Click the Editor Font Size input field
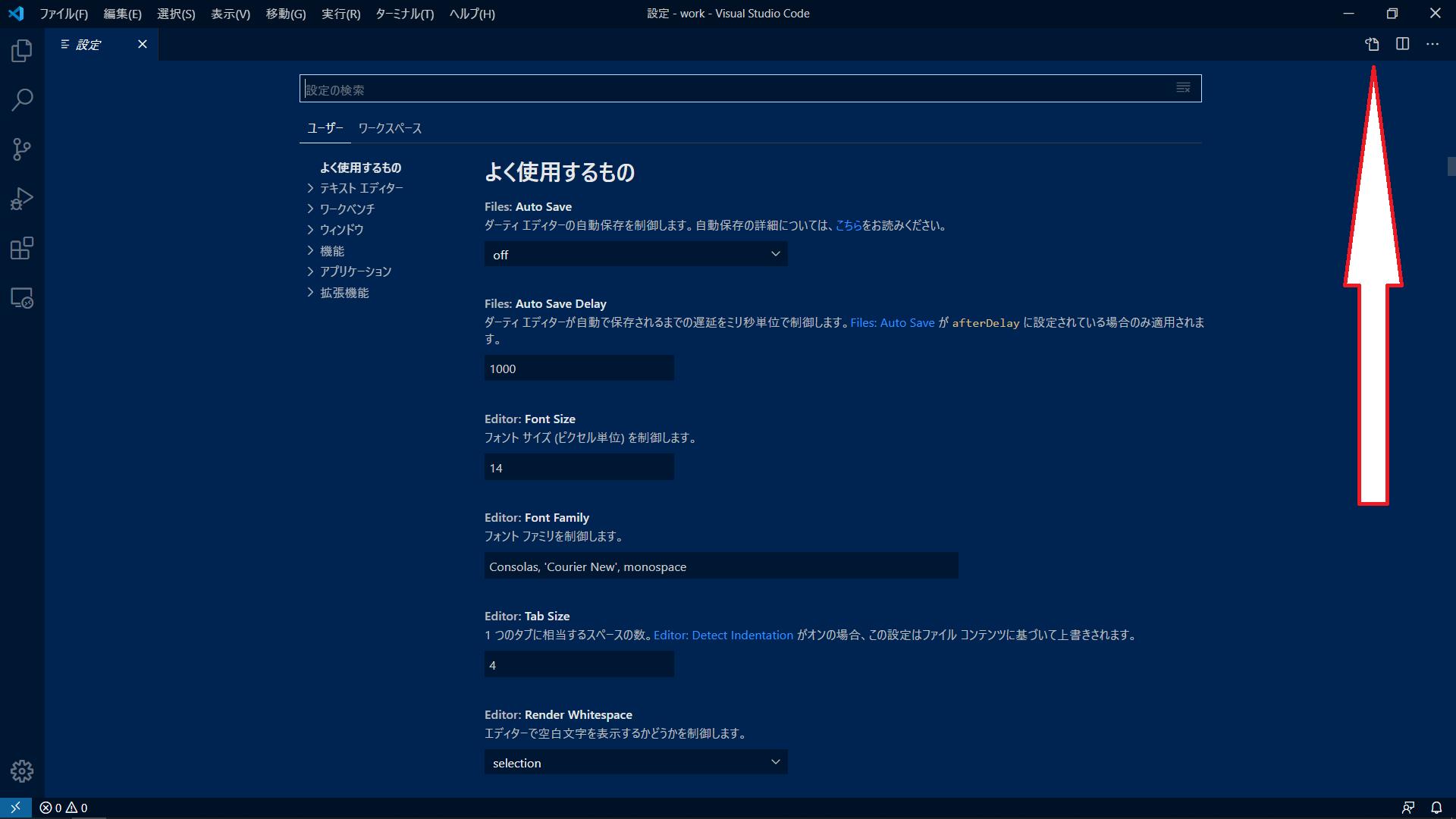1456x819 pixels. [x=579, y=468]
